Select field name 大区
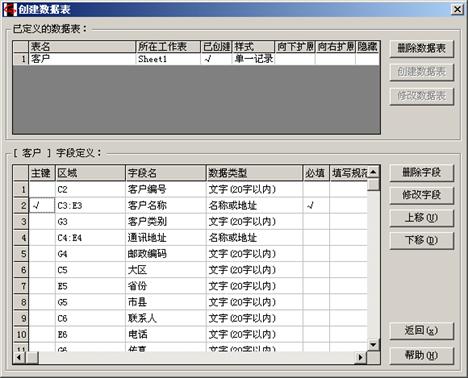 coord(166,270)
